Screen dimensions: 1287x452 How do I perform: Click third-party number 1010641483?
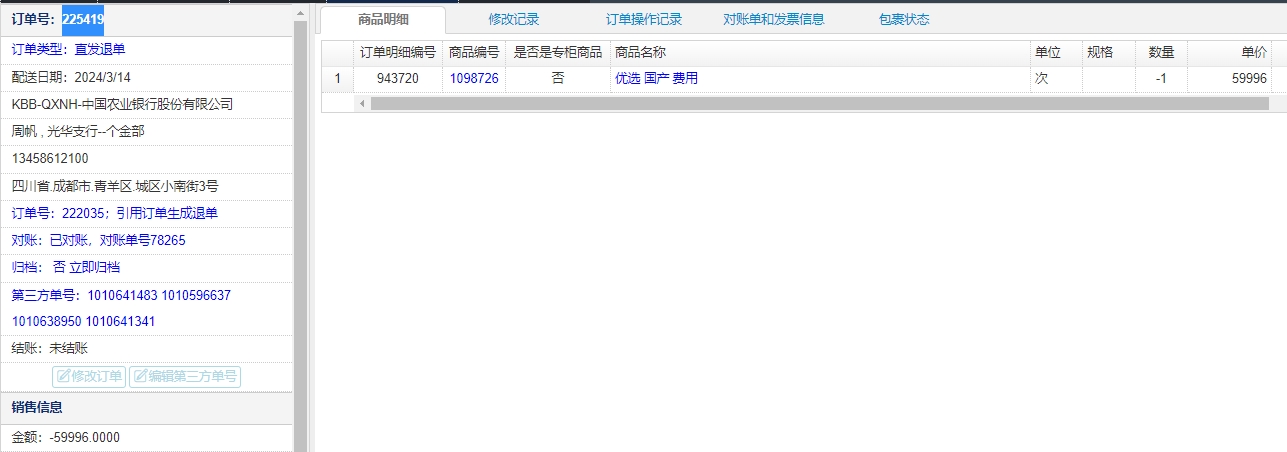pos(123,295)
